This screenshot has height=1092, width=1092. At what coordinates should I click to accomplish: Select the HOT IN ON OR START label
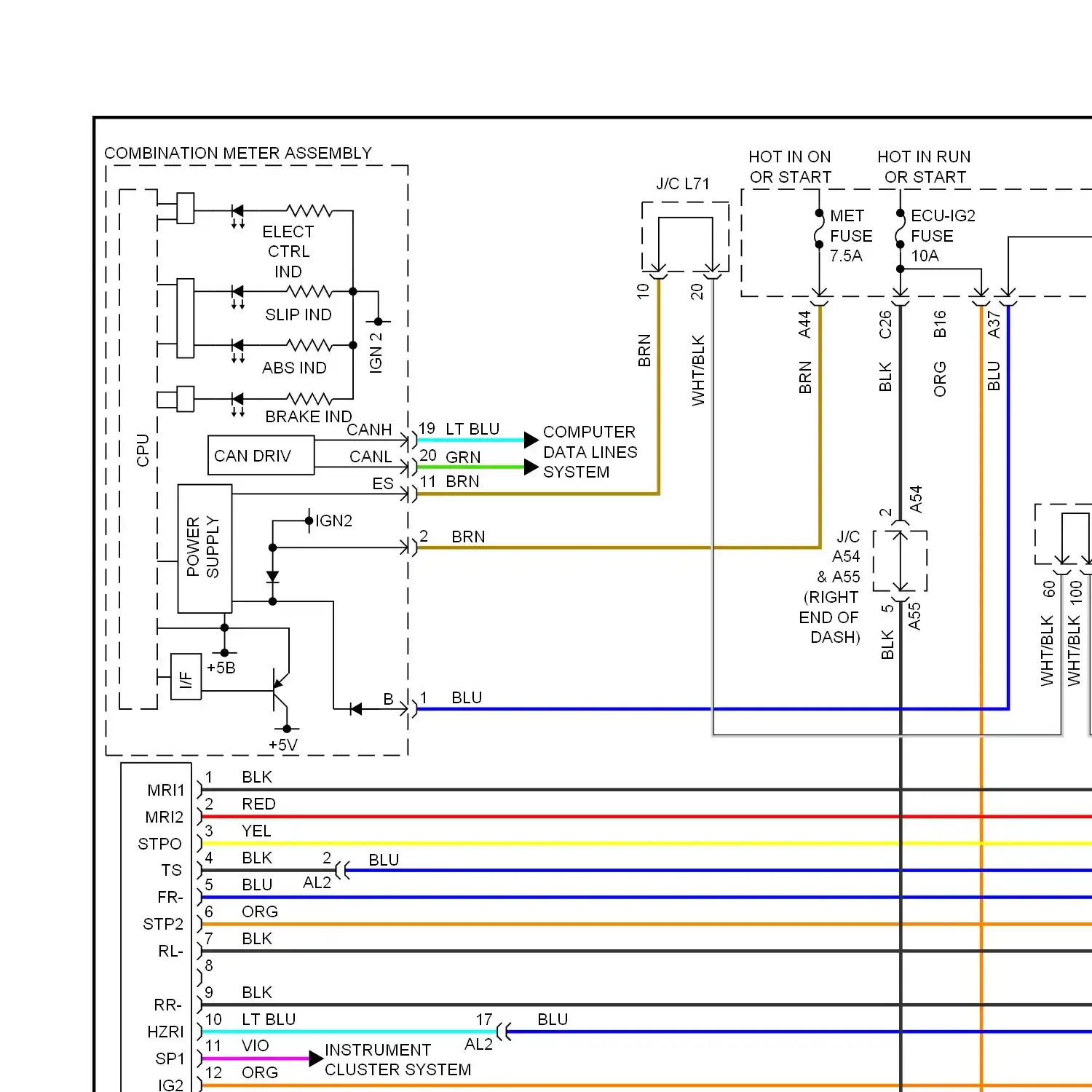(790, 167)
